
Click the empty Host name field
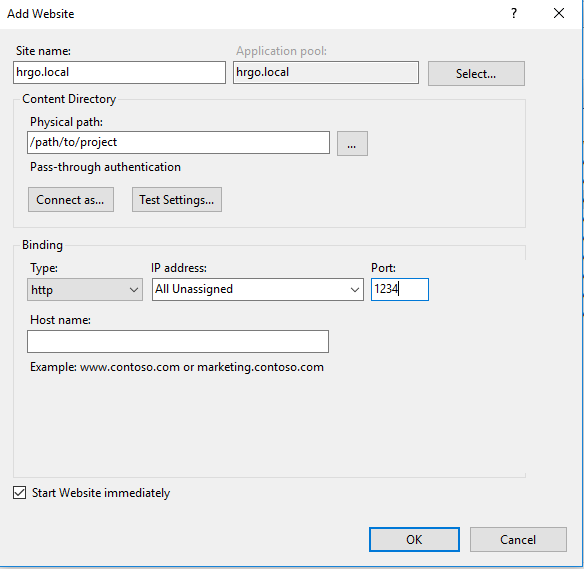pyautogui.click(x=178, y=341)
